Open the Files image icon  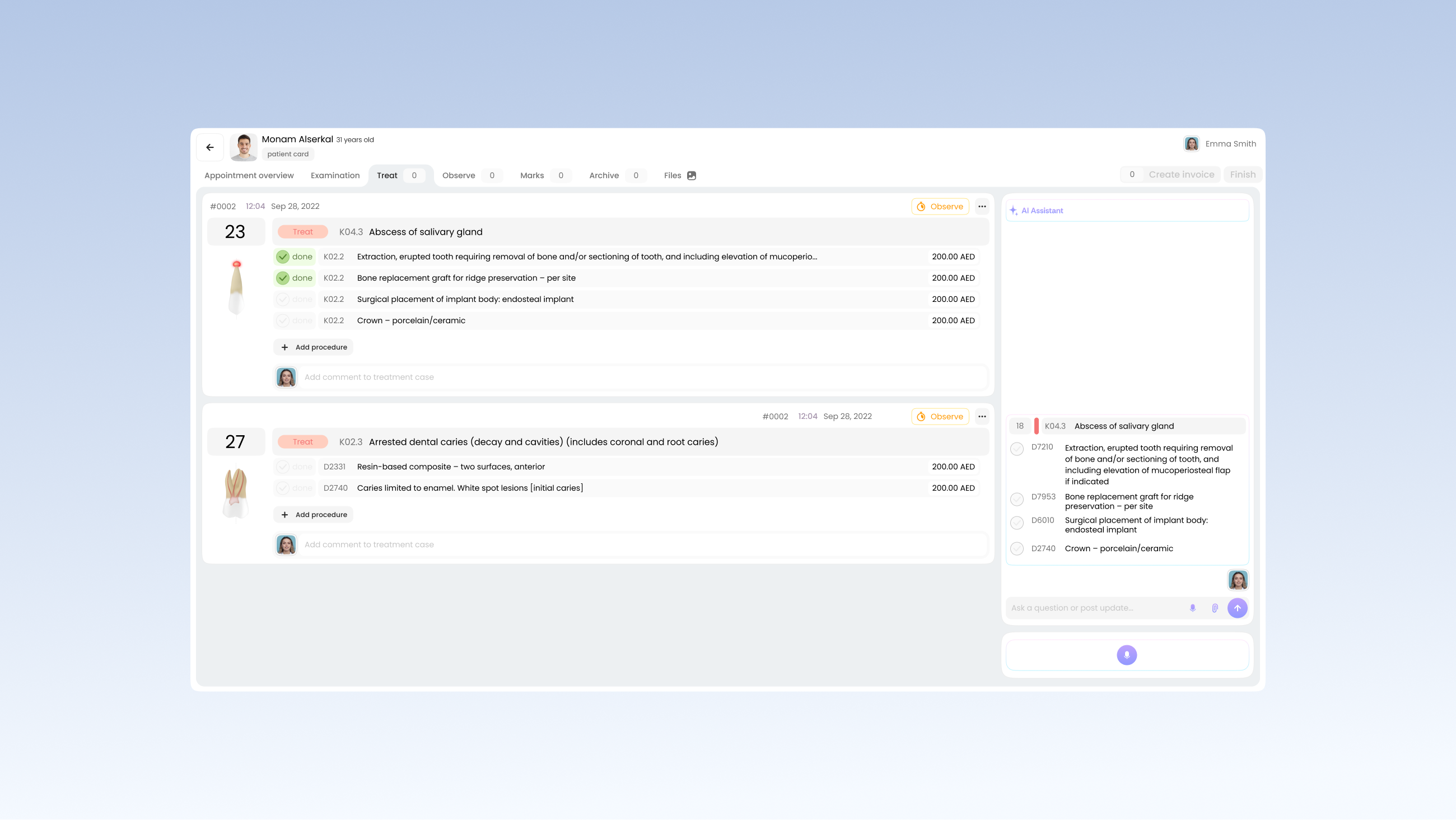691,175
